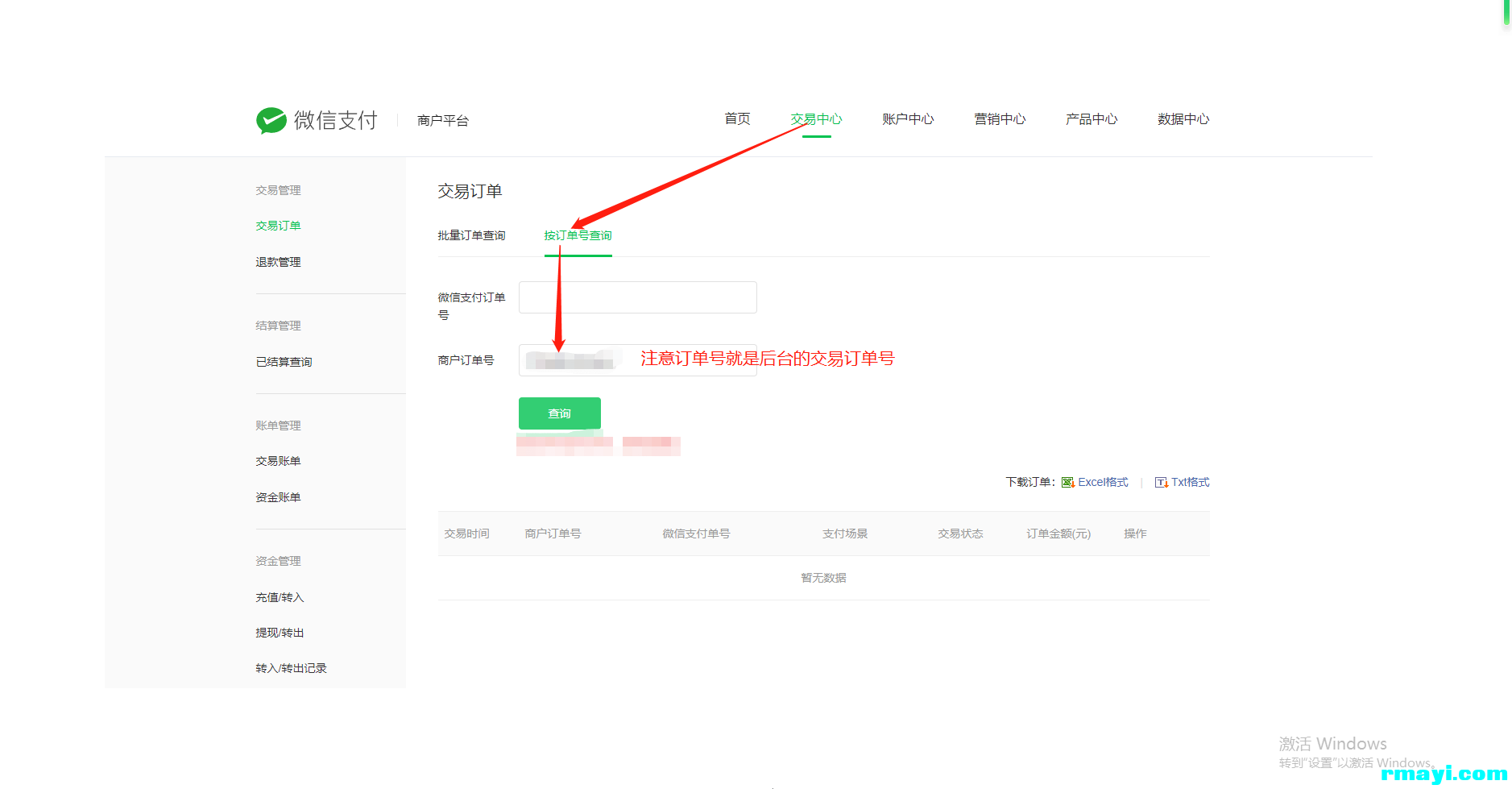The width and height of the screenshot is (1512, 789).
Task: Click the green 查询 button
Action: pyautogui.click(x=560, y=413)
